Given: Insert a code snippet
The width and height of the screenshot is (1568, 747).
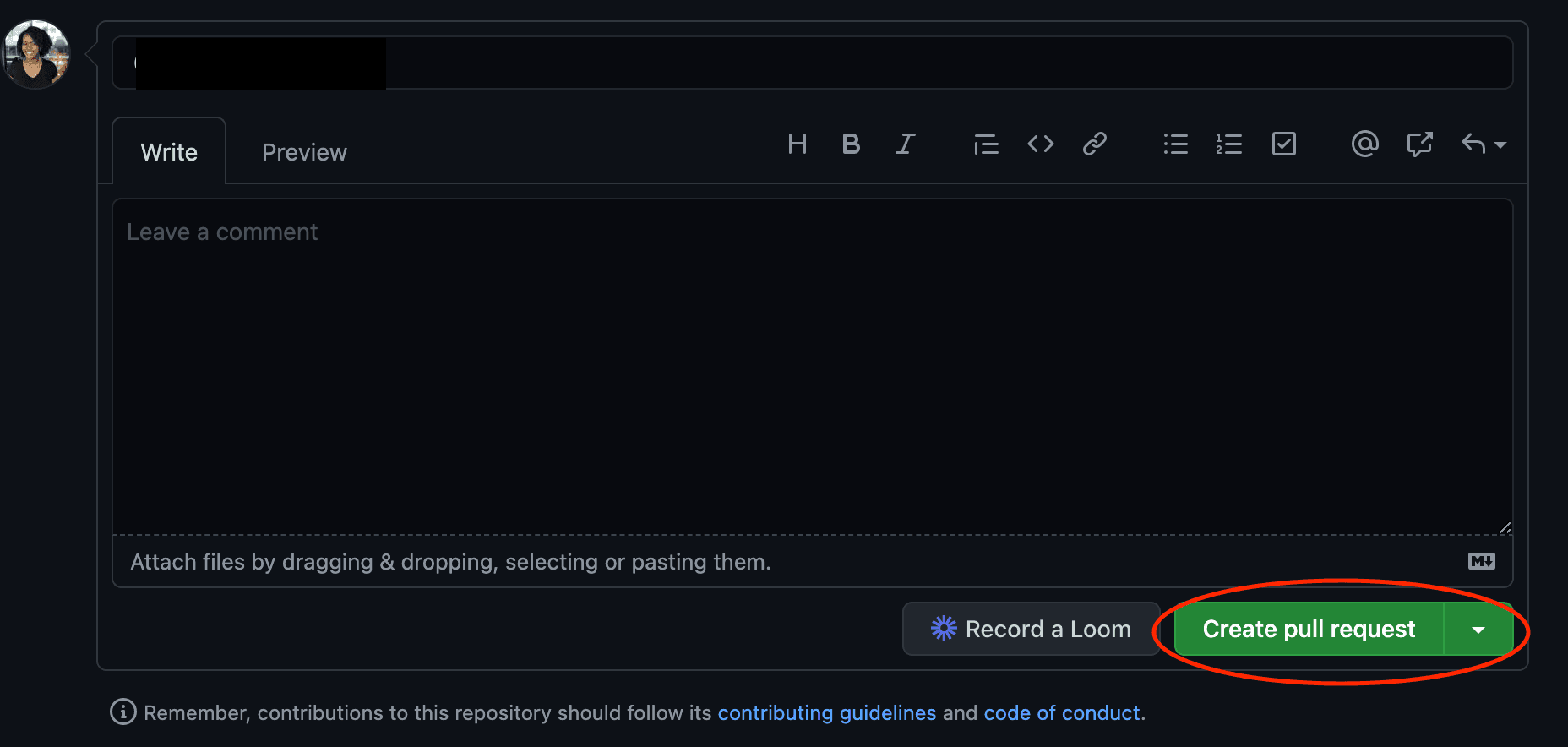Looking at the screenshot, I should point(1040,144).
